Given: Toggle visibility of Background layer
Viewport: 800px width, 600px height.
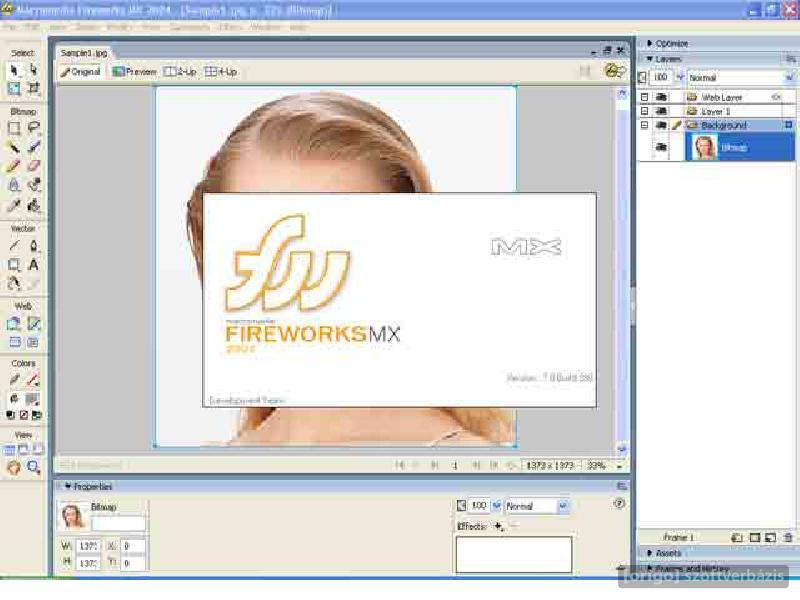Looking at the screenshot, I should coord(661,125).
